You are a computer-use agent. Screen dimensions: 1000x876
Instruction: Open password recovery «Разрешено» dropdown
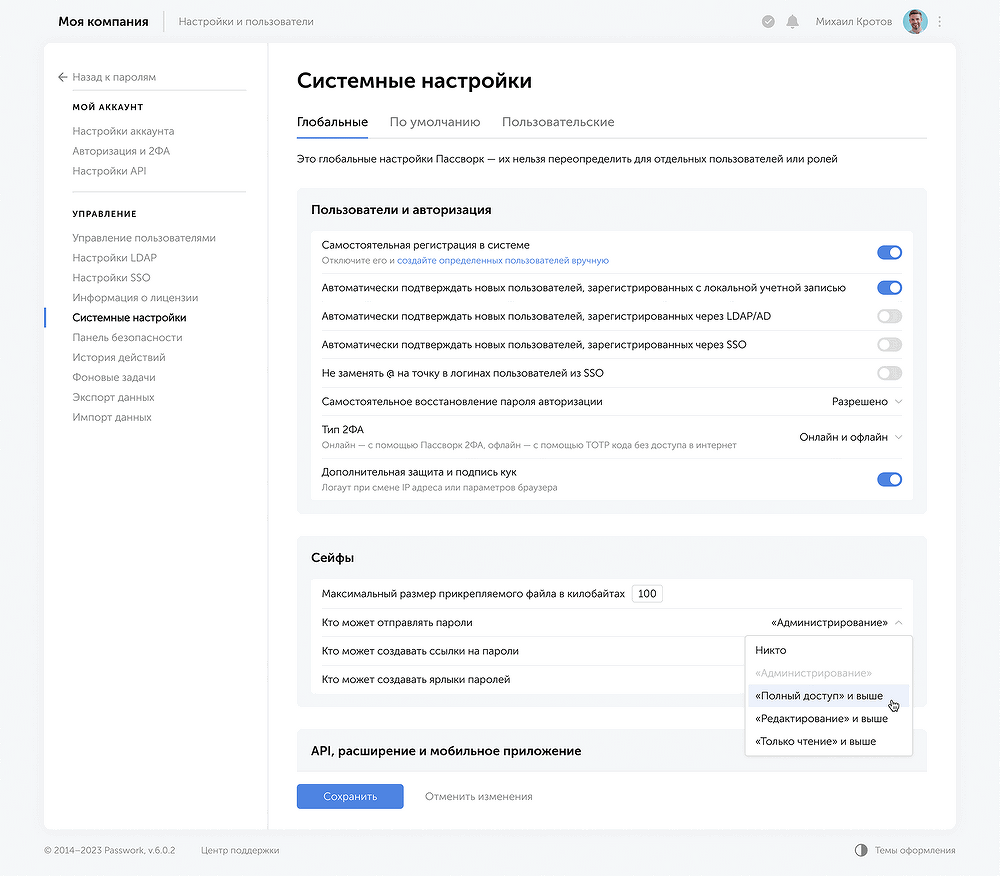coord(866,402)
